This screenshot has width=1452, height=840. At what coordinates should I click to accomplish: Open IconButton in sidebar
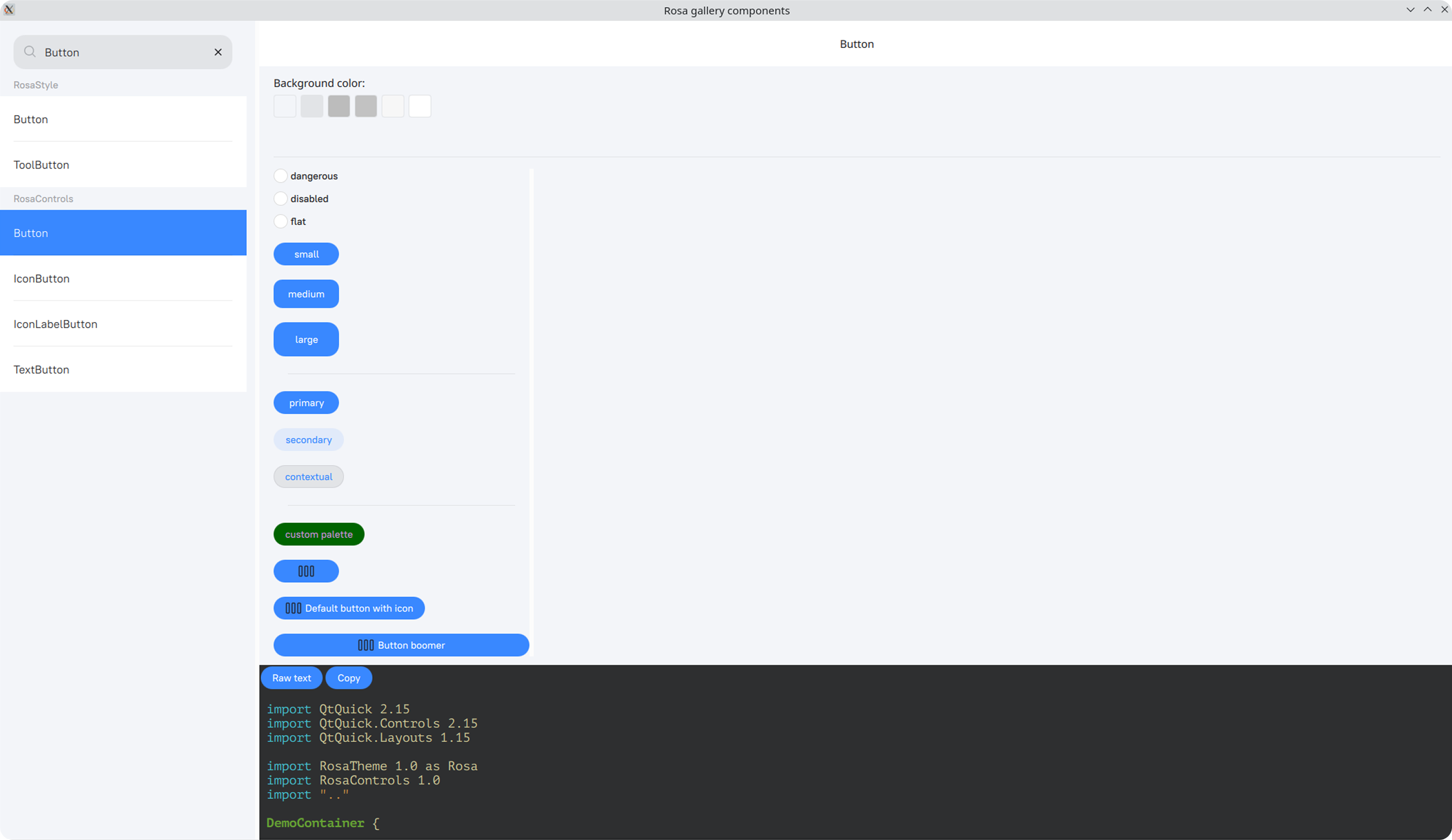pyautogui.click(x=123, y=278)
